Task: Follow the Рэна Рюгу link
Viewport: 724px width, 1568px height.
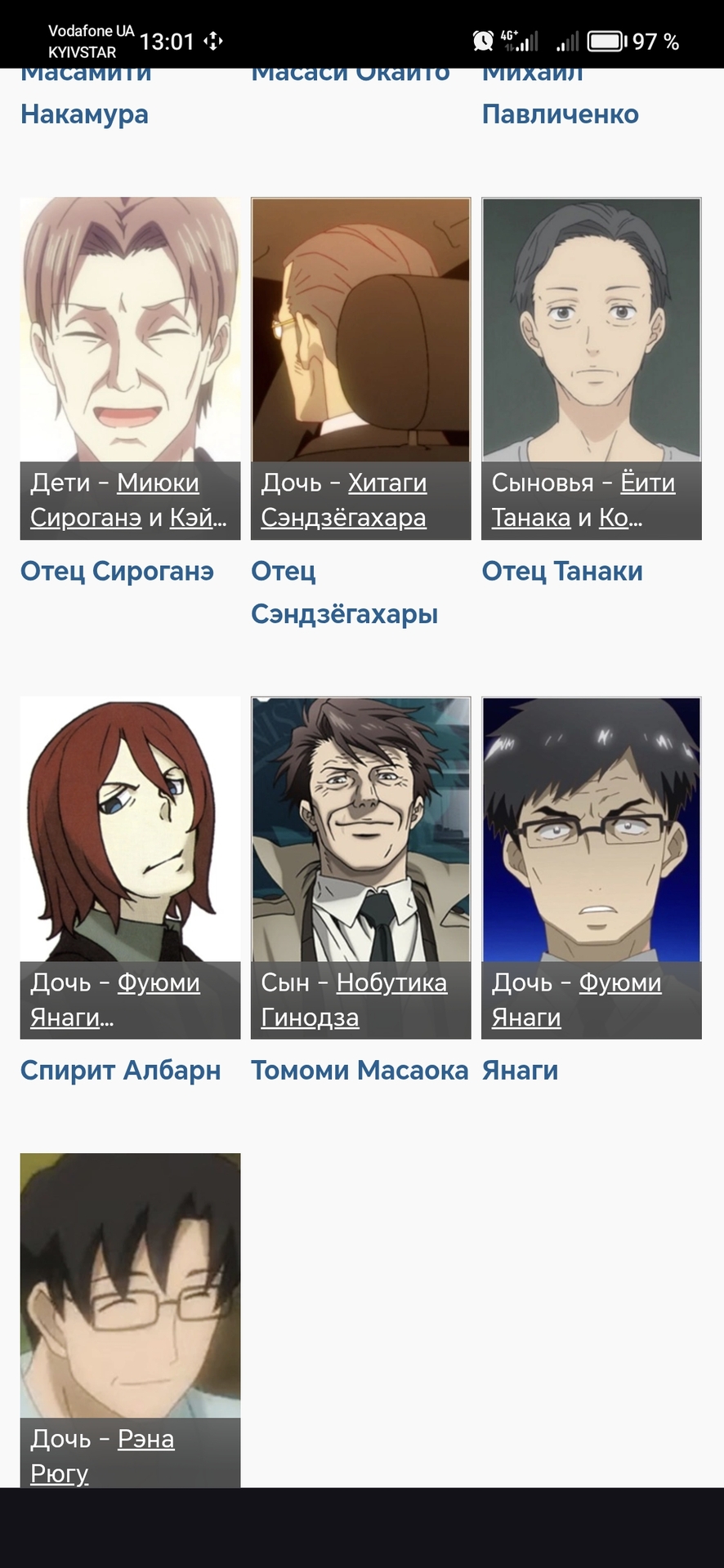Action: click(x=102, y=1455)
